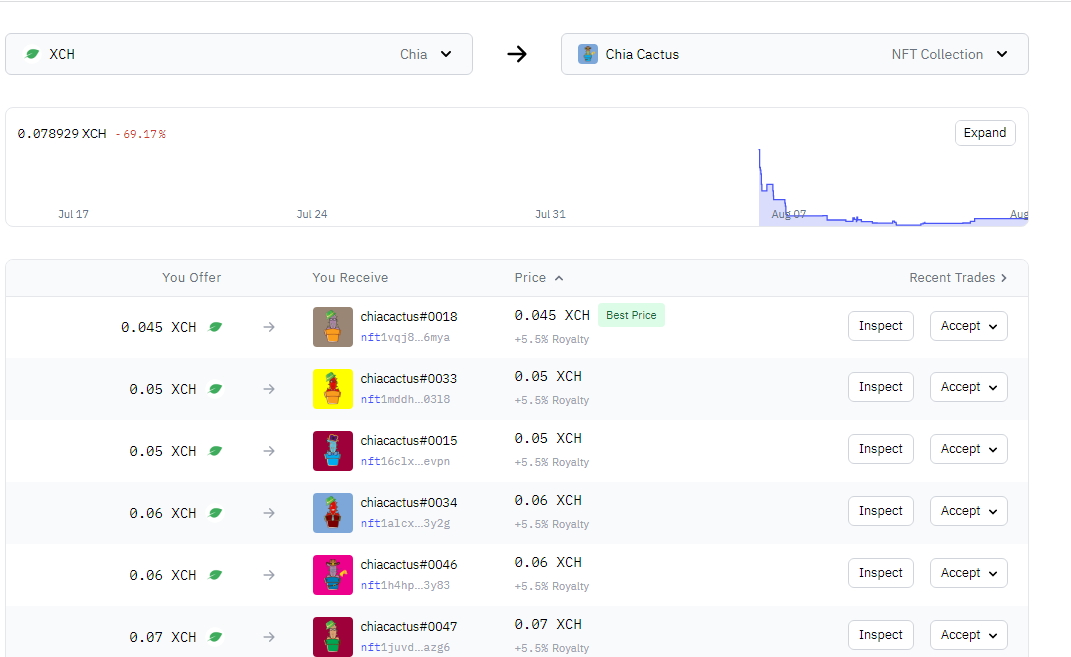Inspect the chiacactus#0033 offer

pos(880,387)
